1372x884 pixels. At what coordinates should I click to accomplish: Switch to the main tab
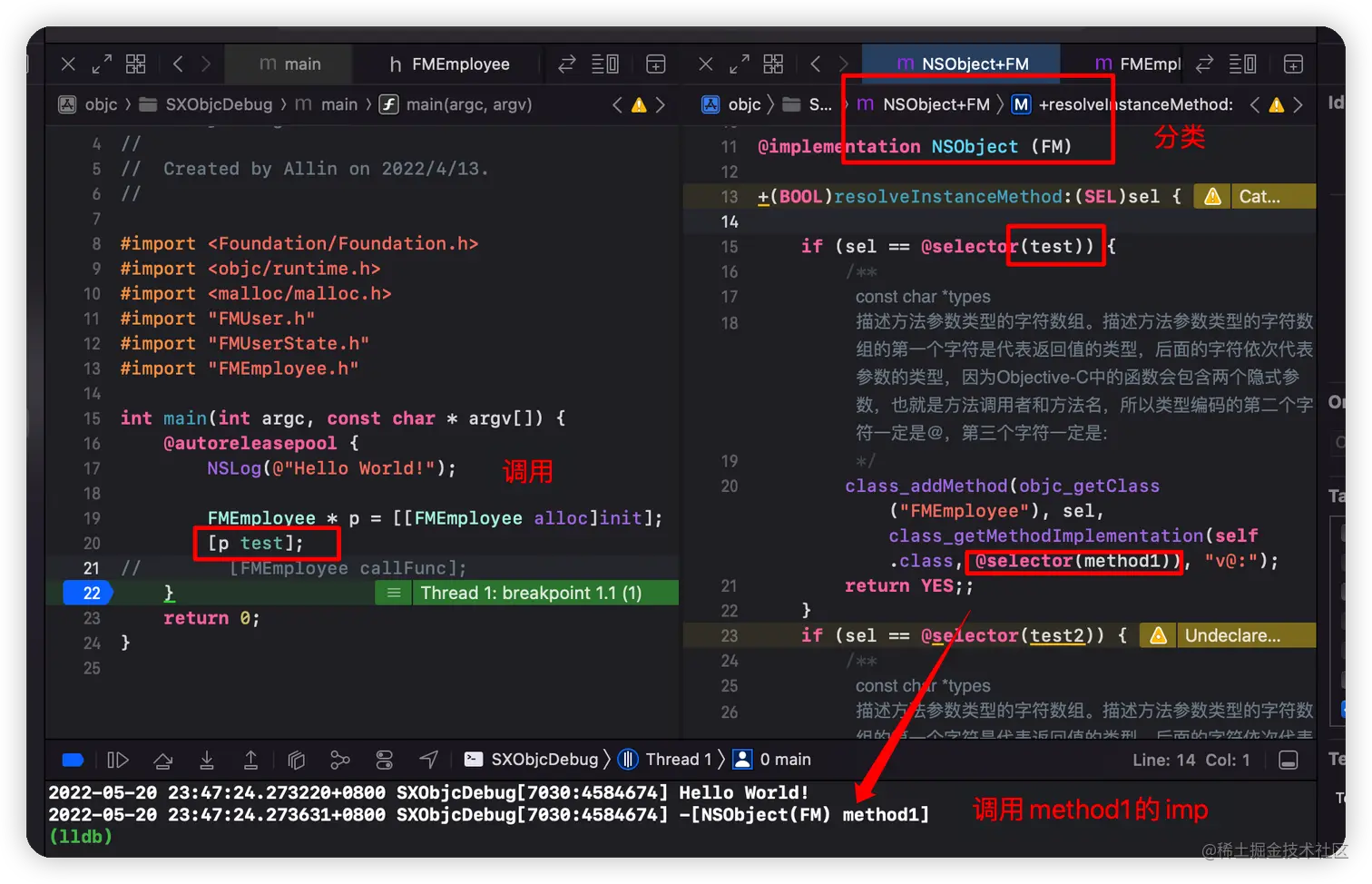289,64
